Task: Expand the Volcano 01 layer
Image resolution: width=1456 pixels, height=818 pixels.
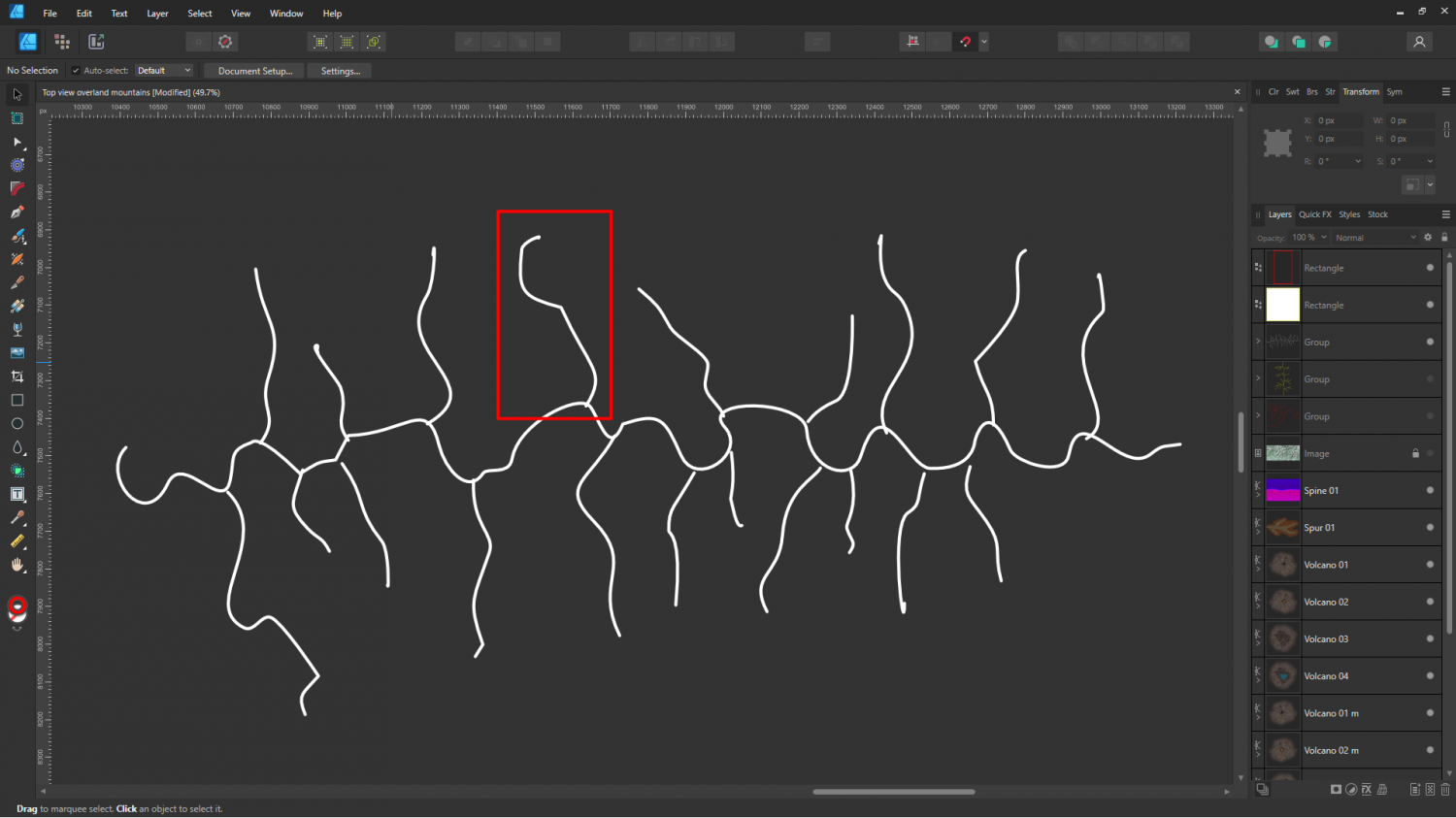Action: (1258, 569)
